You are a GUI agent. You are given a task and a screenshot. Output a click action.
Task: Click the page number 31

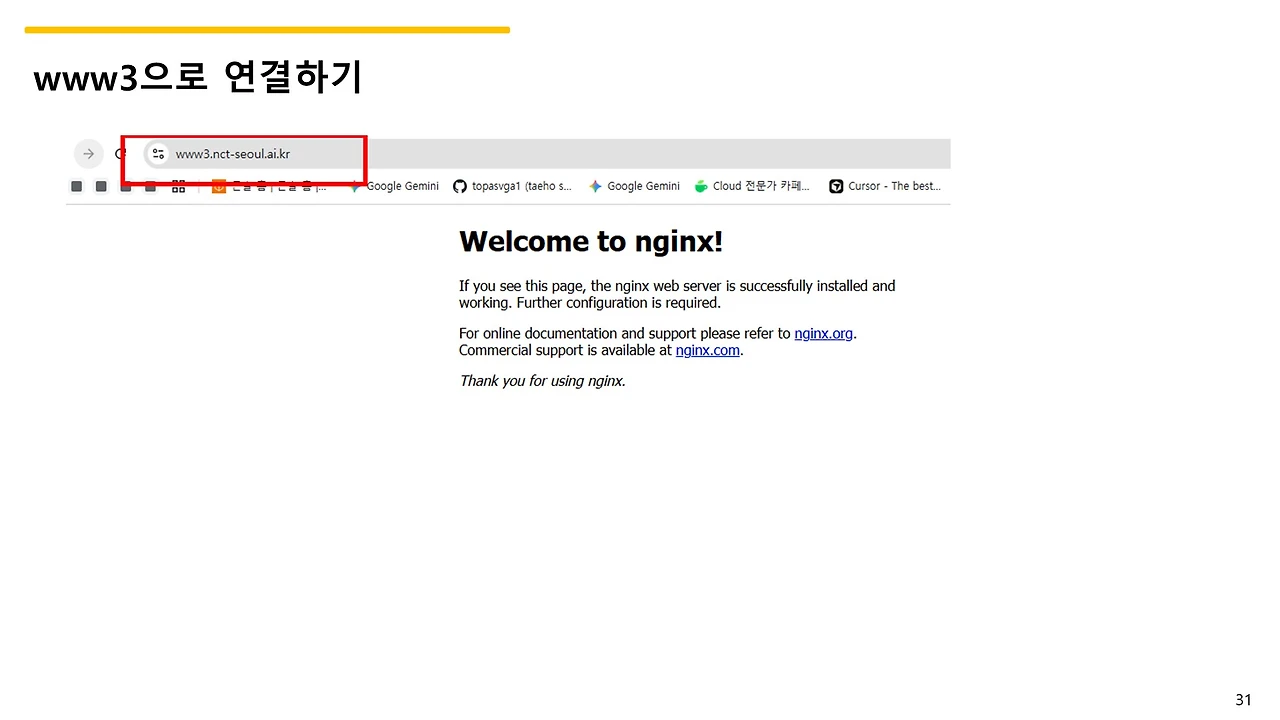[x=1243, y=699]
